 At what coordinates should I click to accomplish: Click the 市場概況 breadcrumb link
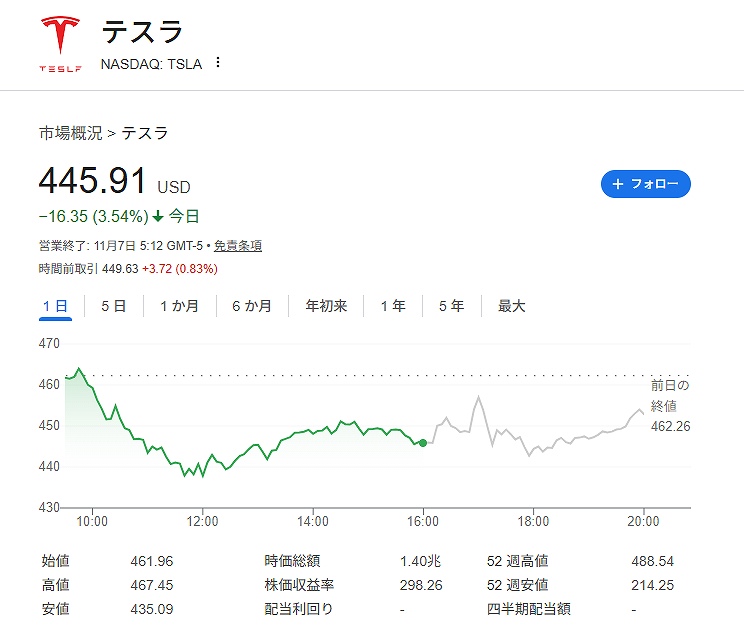70,133
